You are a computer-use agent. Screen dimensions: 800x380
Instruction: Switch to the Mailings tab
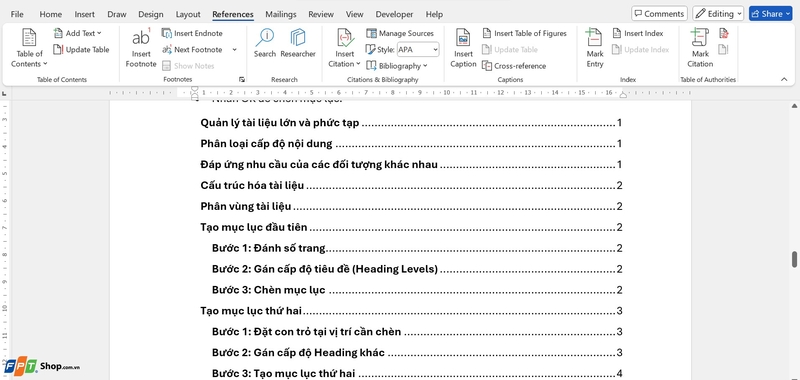pos(282,14)
